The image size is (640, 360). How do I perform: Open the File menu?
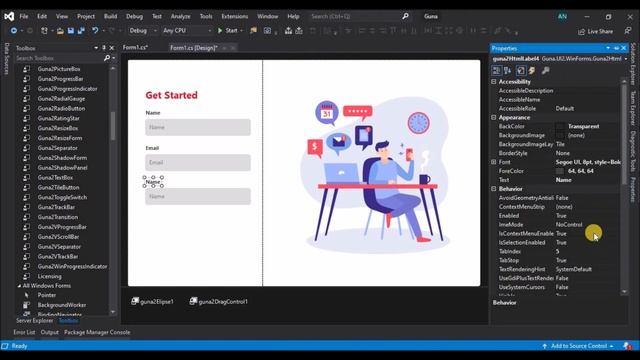(x=24, y=16)
